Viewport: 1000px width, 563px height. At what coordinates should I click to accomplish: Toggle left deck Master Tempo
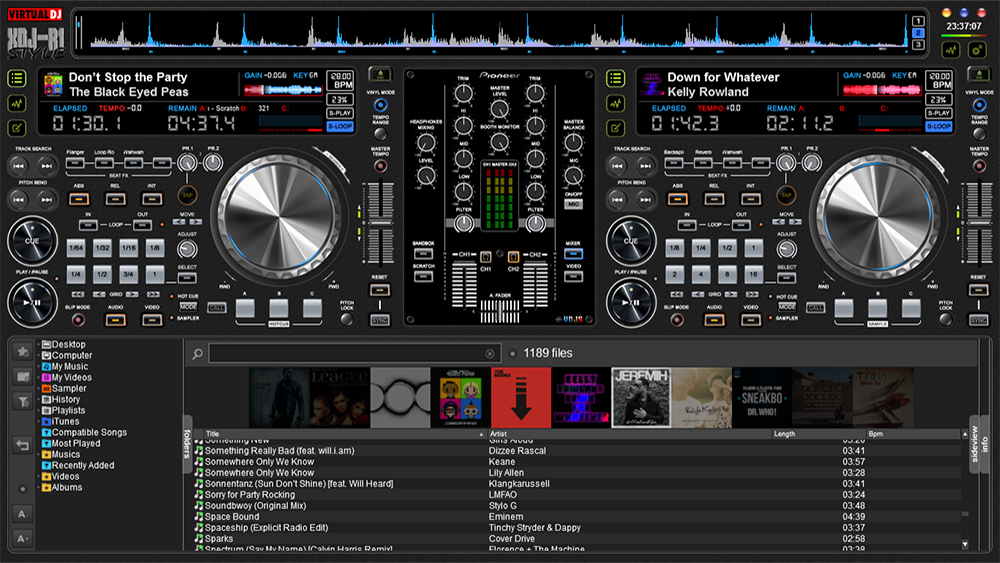pos(380,166)
